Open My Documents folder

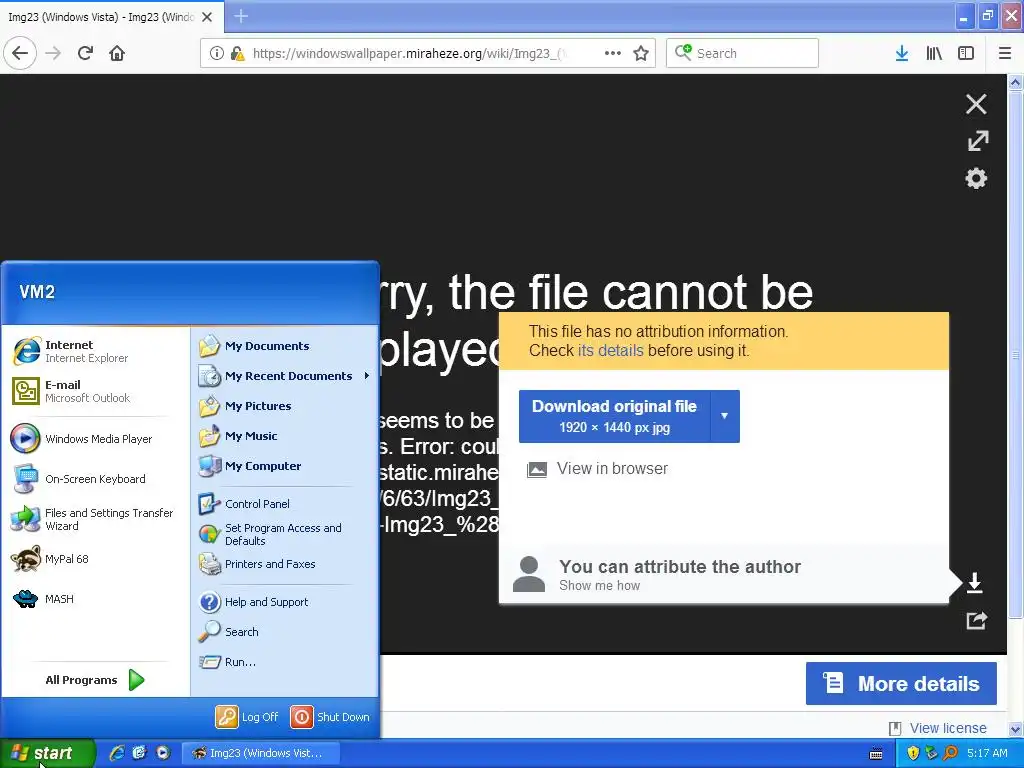pyautogui.click(x=284, y=346)
